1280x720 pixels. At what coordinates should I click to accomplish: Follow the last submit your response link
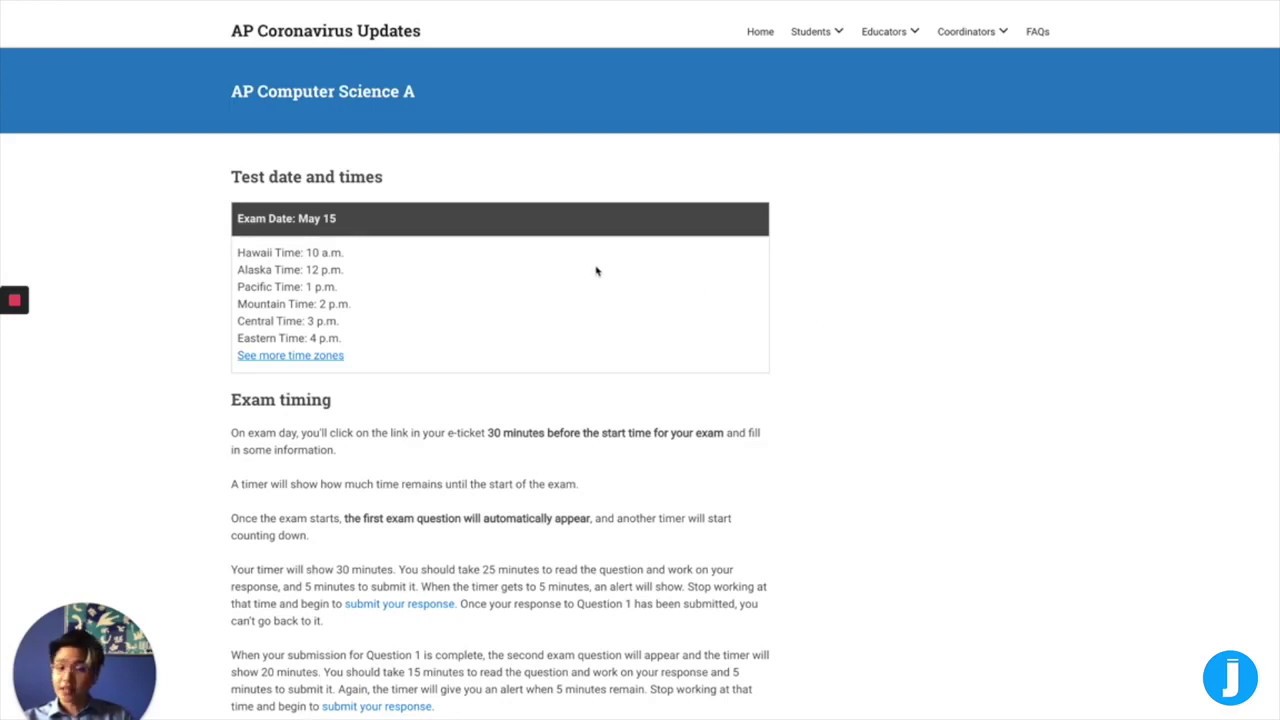(376, 706)
